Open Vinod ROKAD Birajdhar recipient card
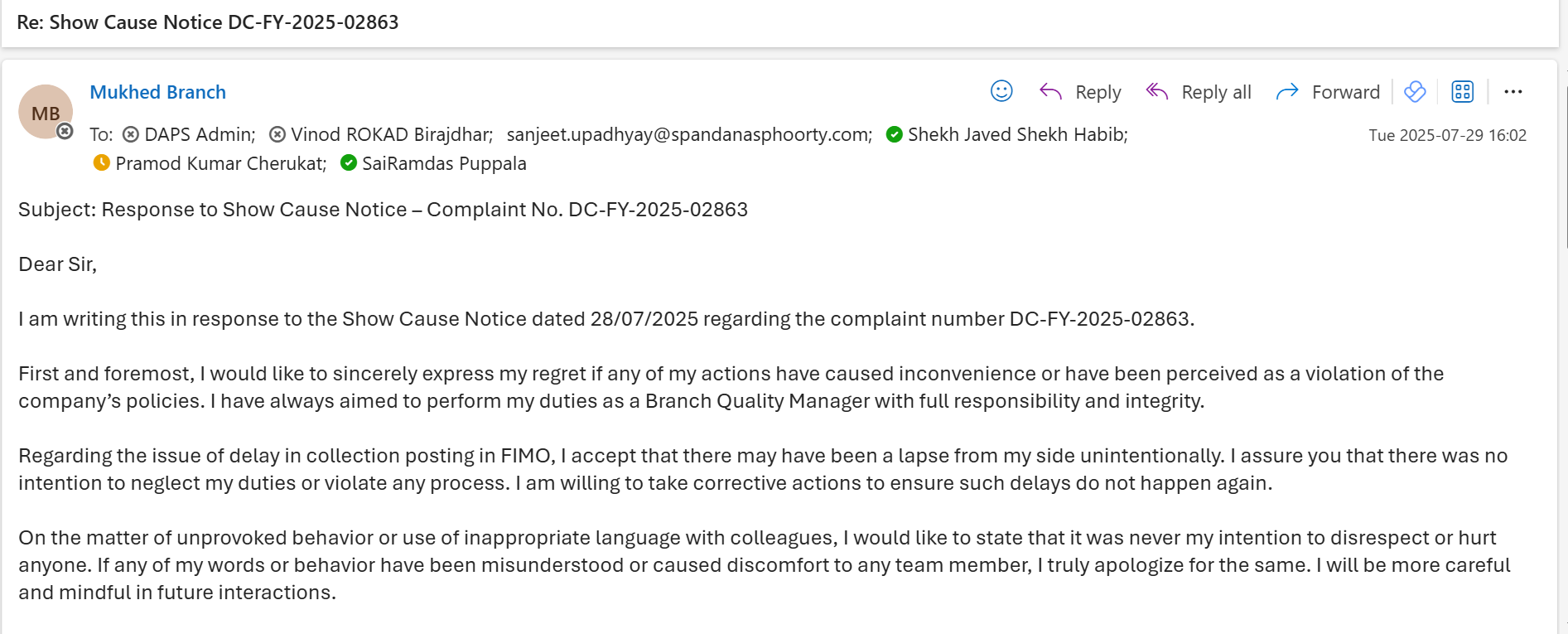The image size is (1568, 634). point(391,134)
